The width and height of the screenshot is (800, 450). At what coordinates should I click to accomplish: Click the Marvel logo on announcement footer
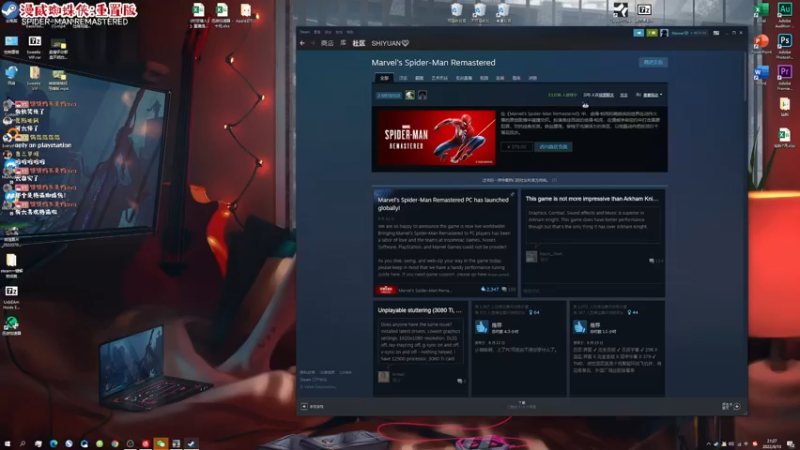click(386, 290)
